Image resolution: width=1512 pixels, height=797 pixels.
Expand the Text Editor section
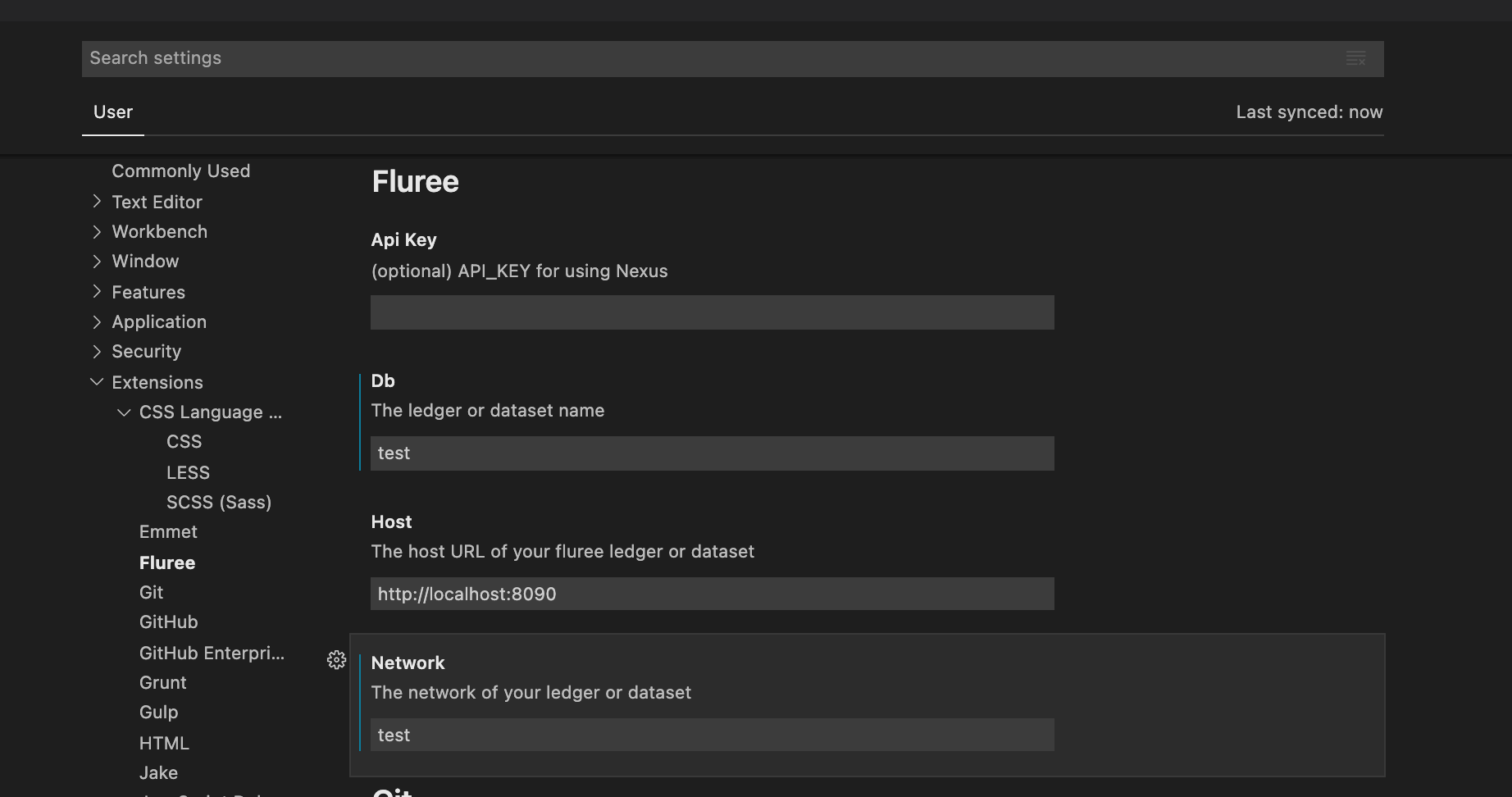tap(97, 201)
